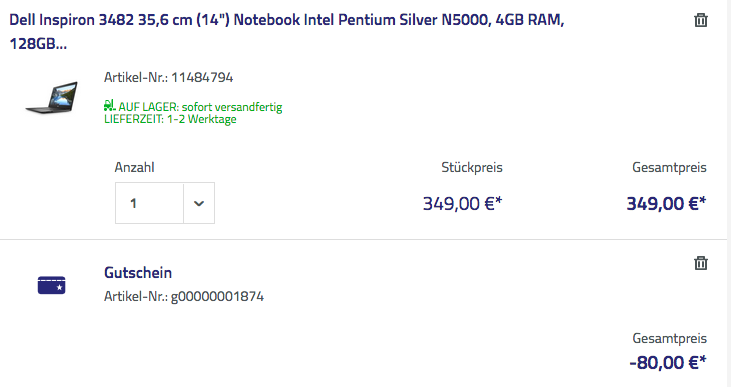Remove the Gutschein voucher using trash icon

click(701, 263)
